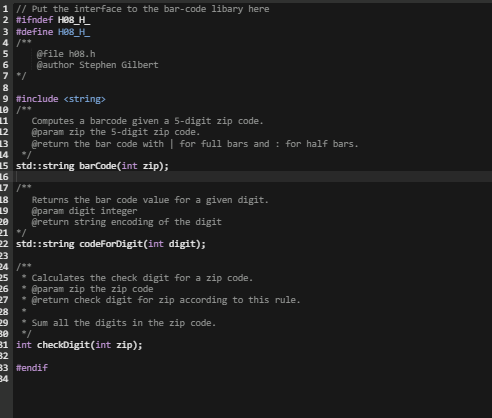The height and width of the screenshot is (418, 492).
Task: Click the #endif directive
Action: coord(32,367)
